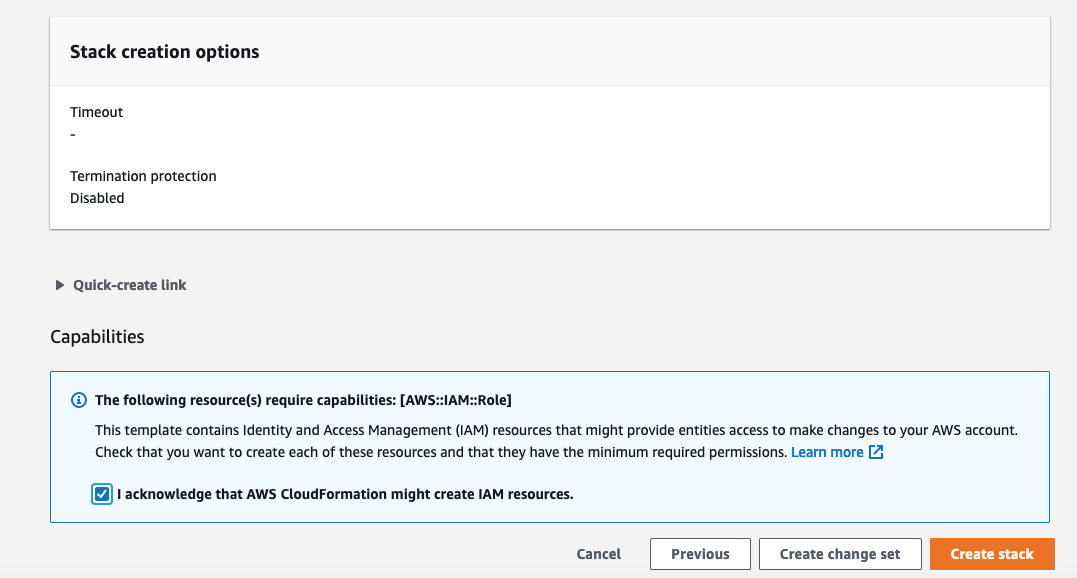
Task: Cancel the stack creation process
Action: pyautogui.click(x=598, y=553)
